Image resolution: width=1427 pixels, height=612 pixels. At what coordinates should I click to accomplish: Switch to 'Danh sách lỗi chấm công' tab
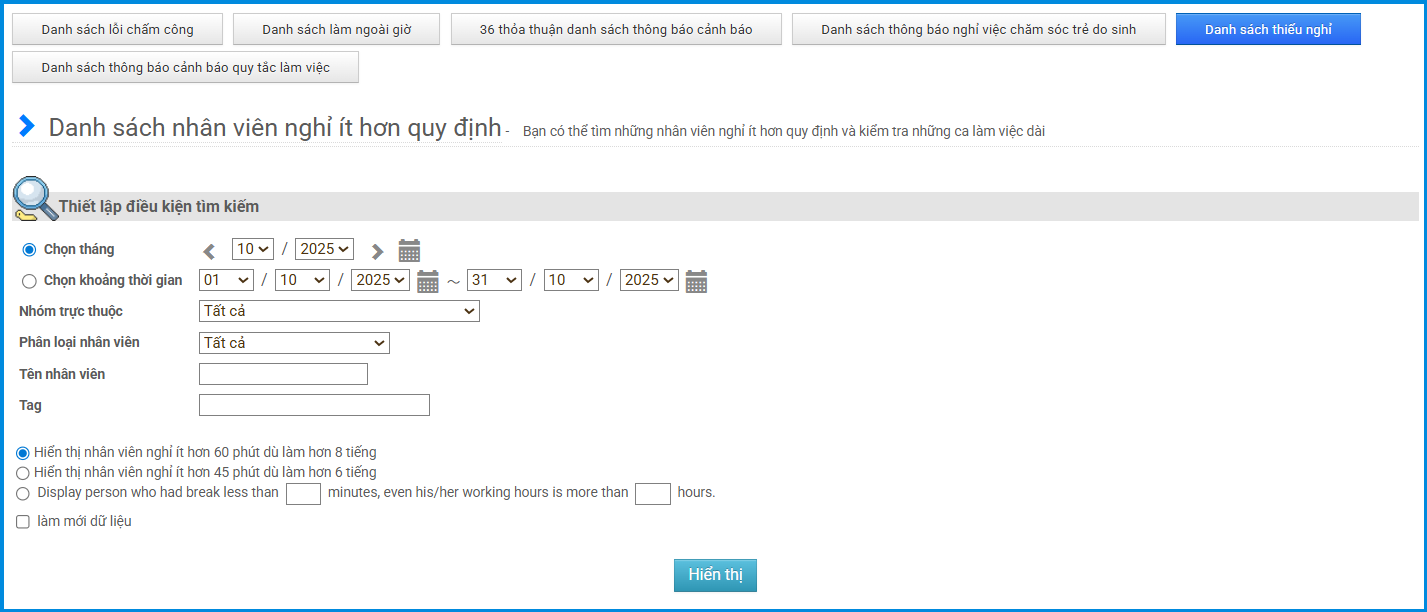coord(117,30)
